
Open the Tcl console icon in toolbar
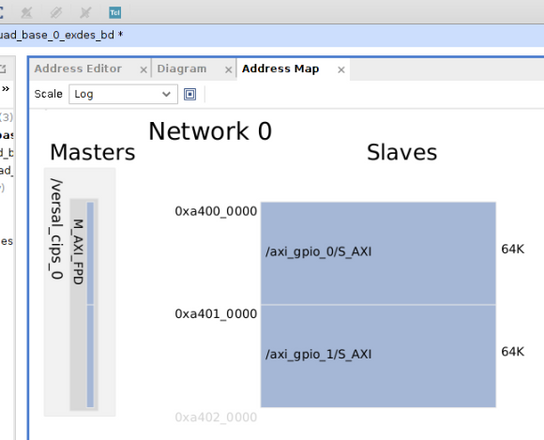(x=115, y=13)
